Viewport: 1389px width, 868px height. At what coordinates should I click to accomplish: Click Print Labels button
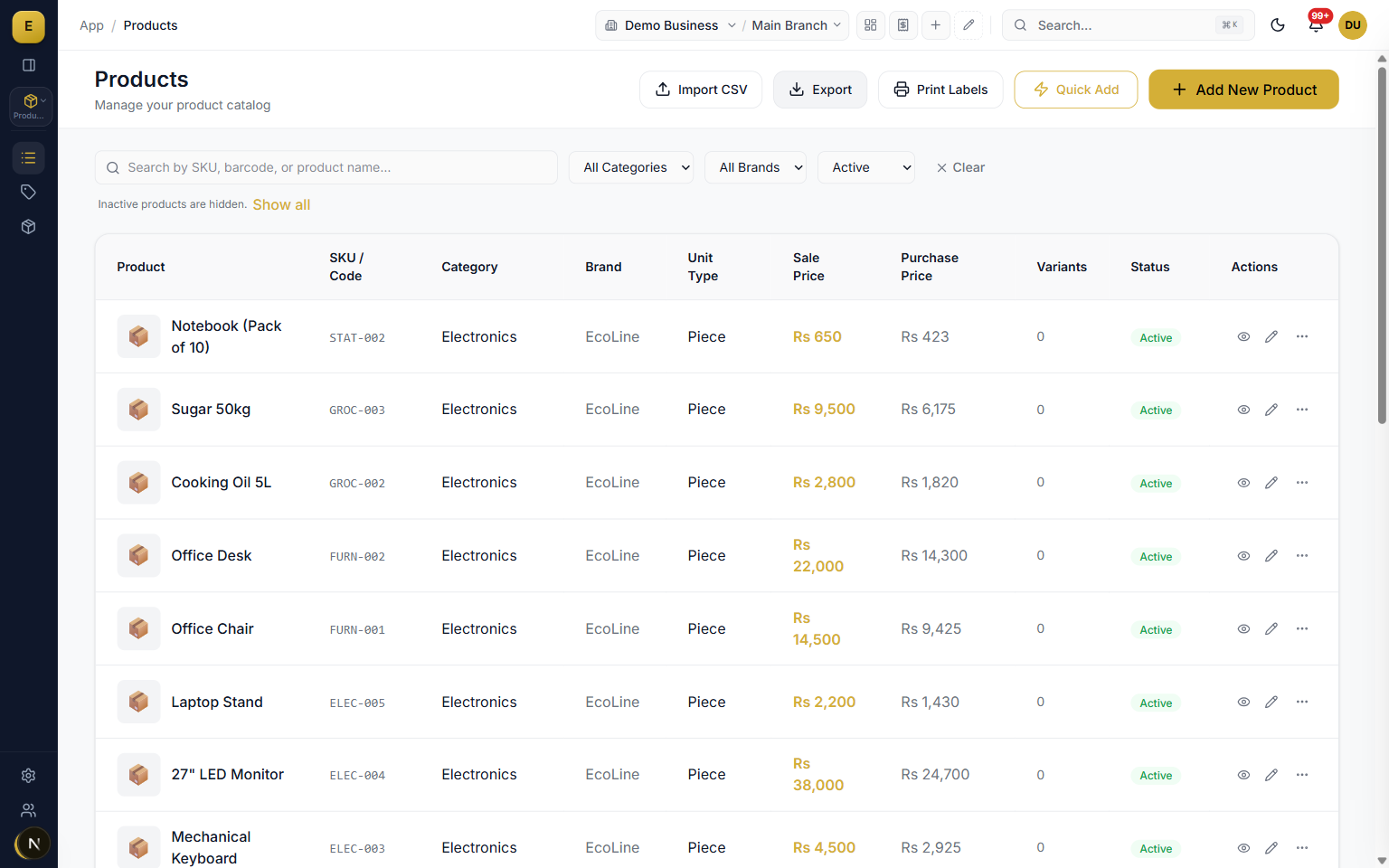[x=940, y=90]
